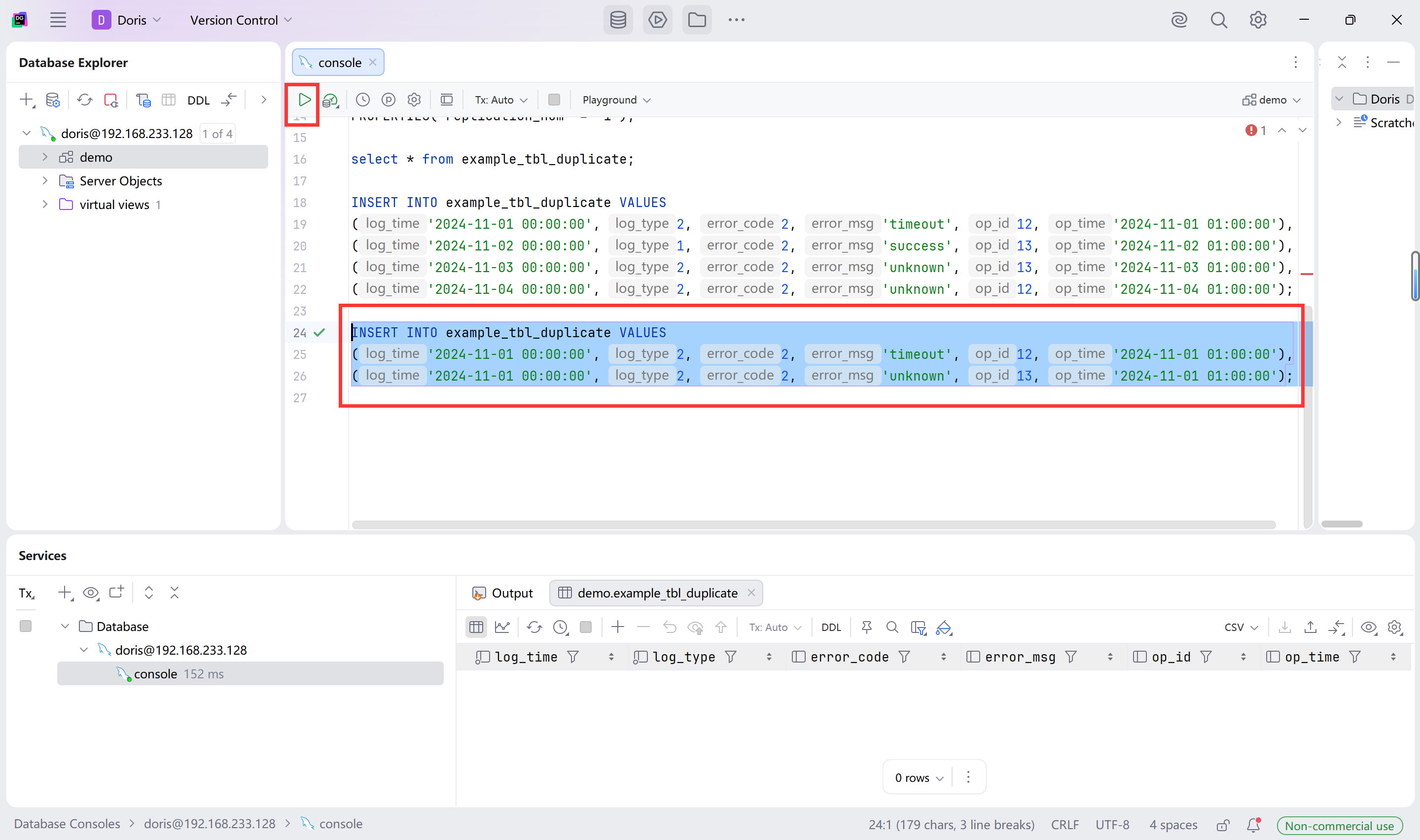Click Refresh icon in Database Explorer

point(85,100)
